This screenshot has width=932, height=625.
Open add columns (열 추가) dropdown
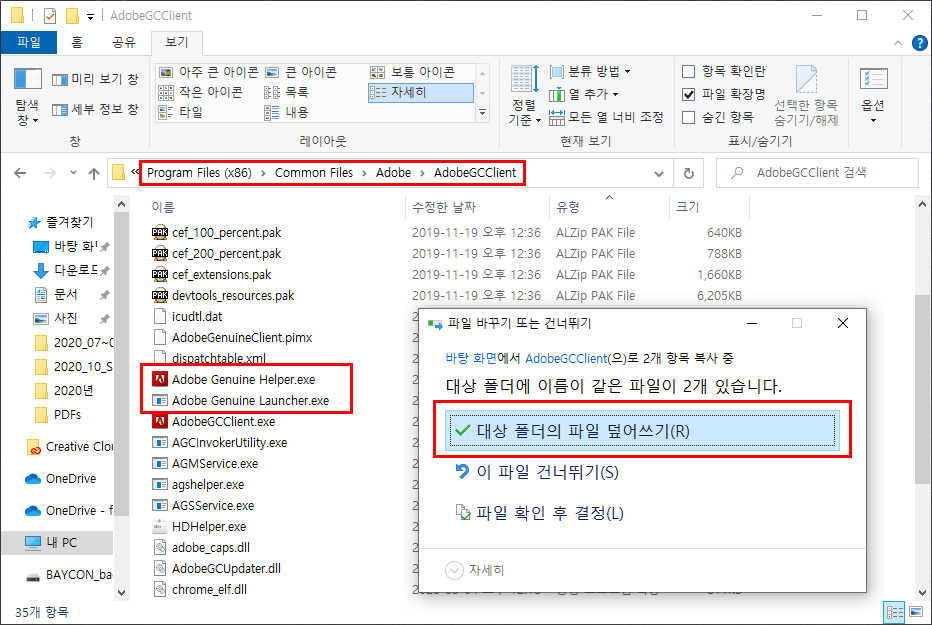tap(584, 94)
